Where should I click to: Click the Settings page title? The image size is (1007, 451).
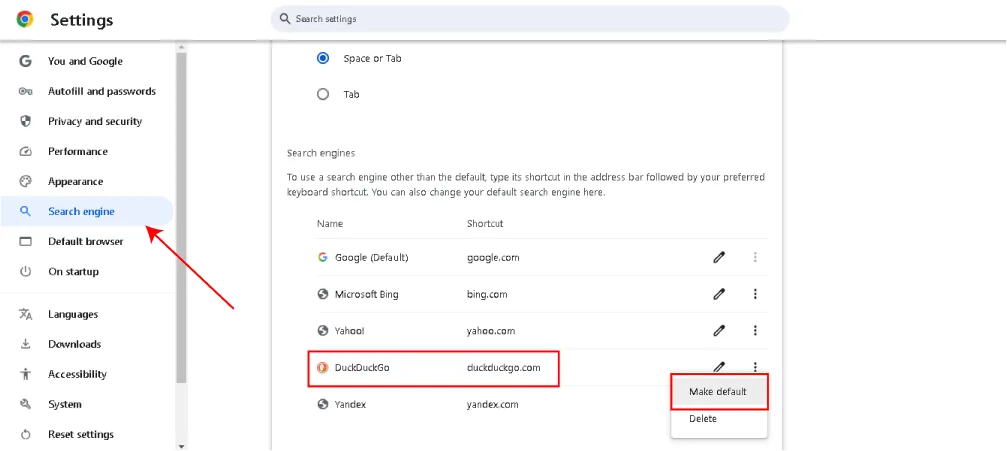pos(82,20)
